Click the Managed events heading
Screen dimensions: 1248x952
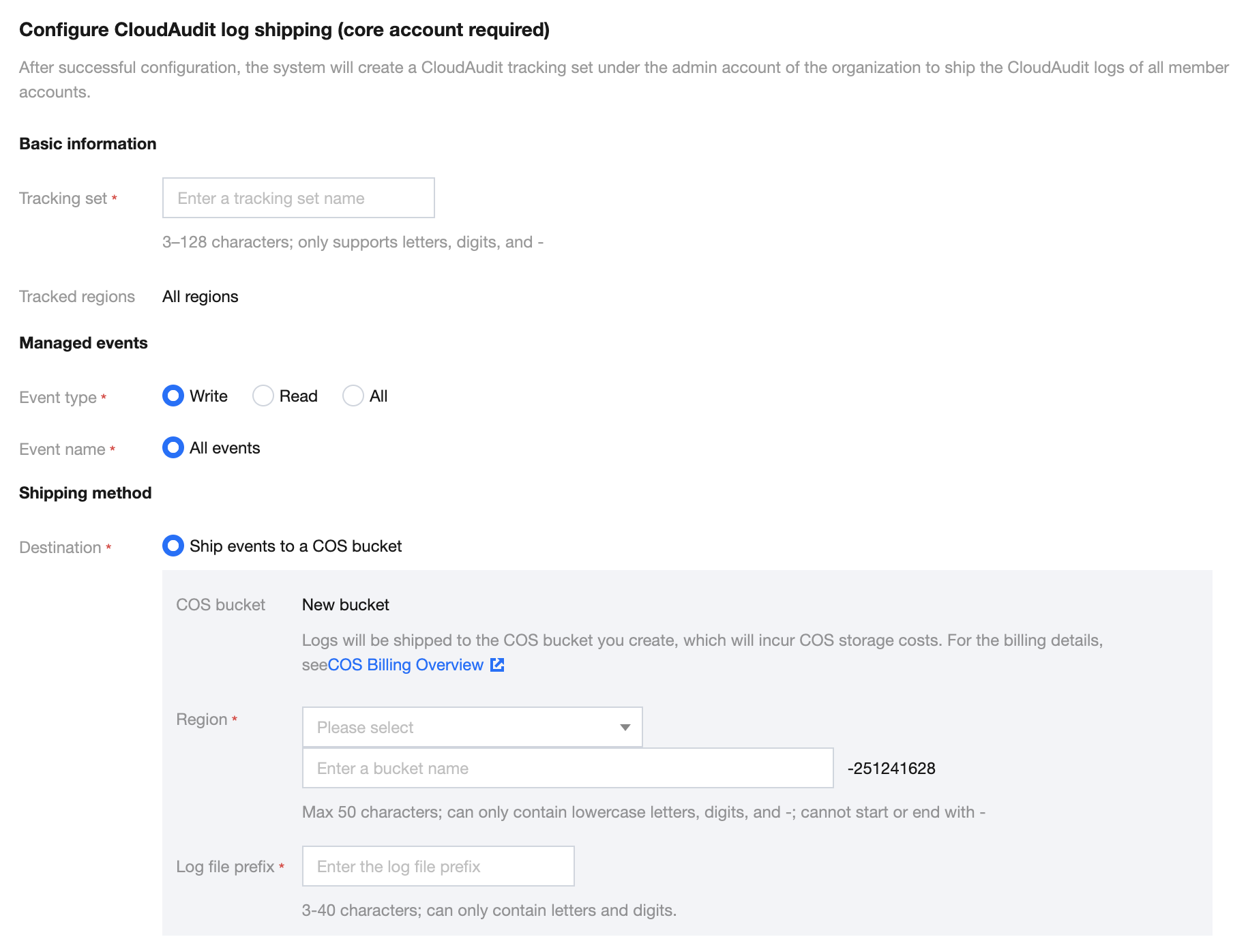click(x=83, y=343)
